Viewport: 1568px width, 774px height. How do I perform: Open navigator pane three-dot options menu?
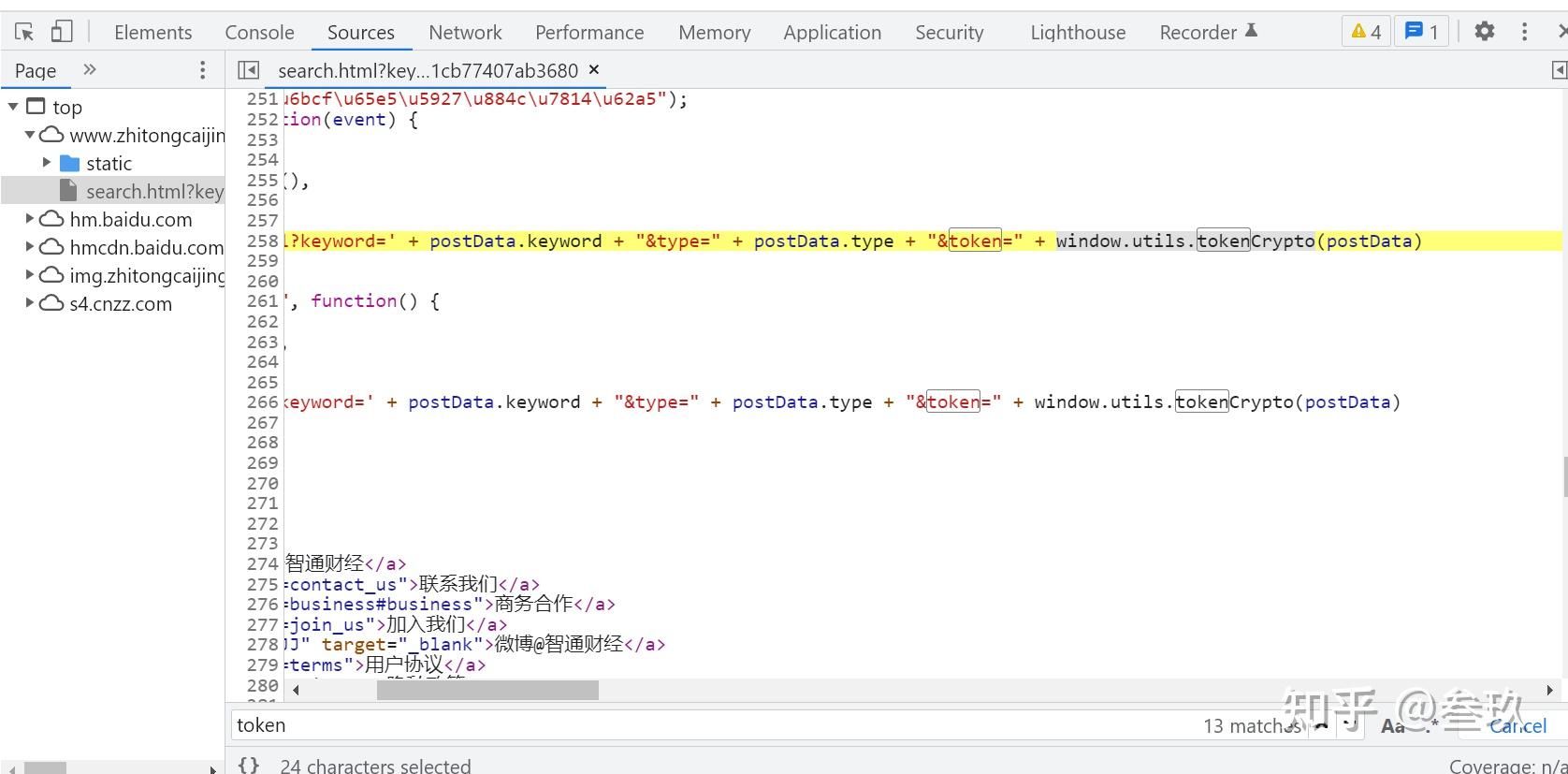(x=202, y=70)
